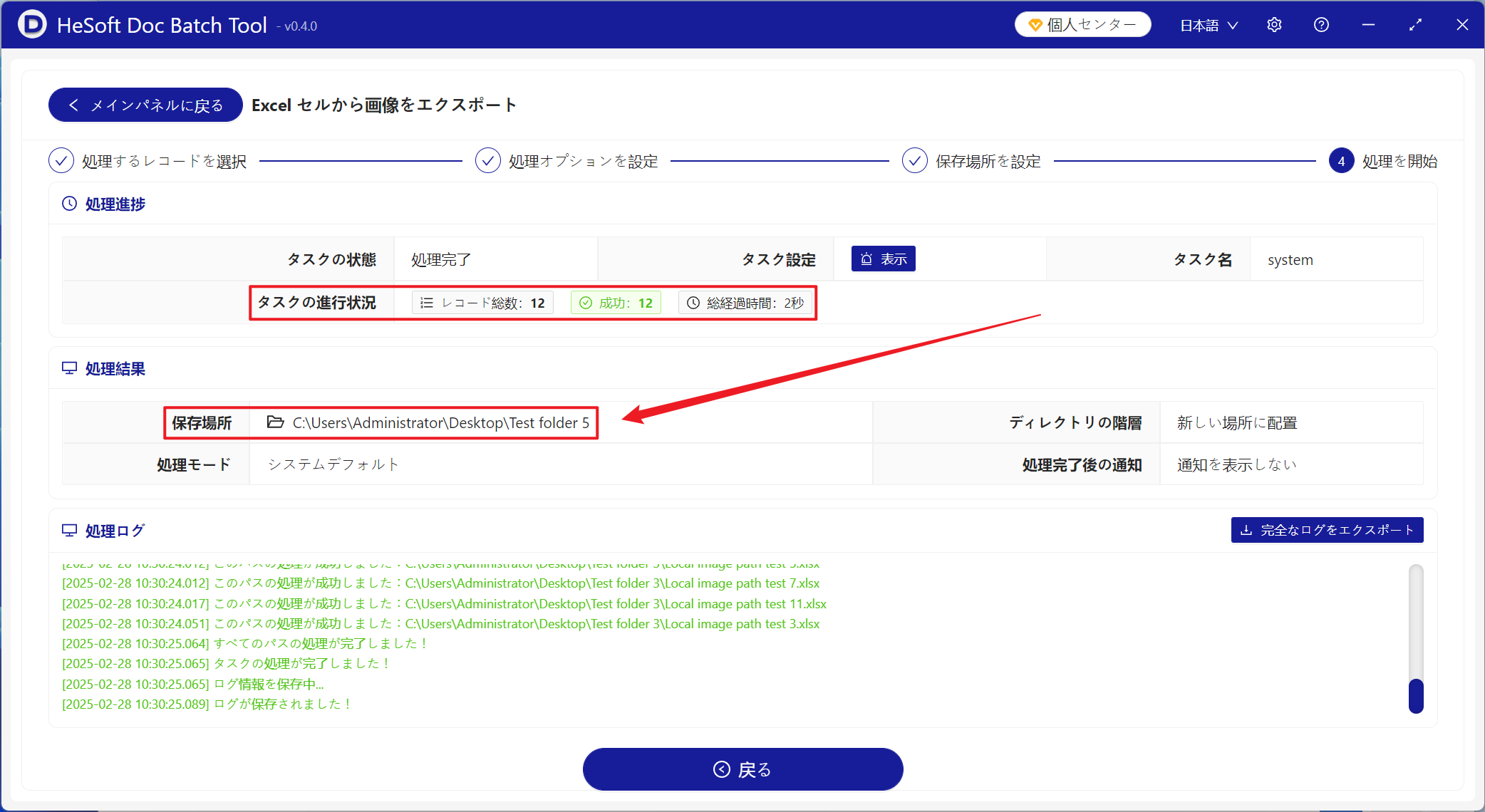The image size is (1485, 812).
Task: Click log line ログが保存されました
Action: click(x=208, y=704)
